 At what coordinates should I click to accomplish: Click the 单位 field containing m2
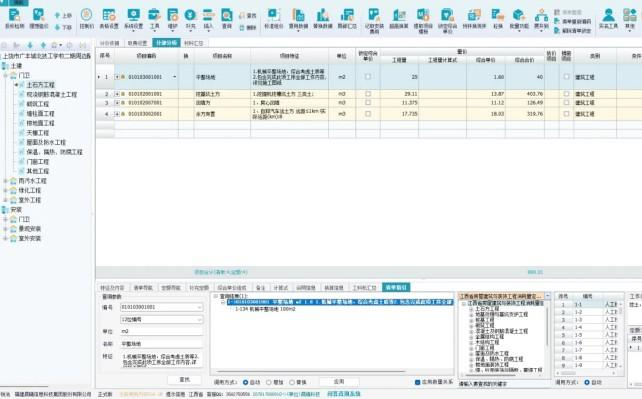(161, 331)
